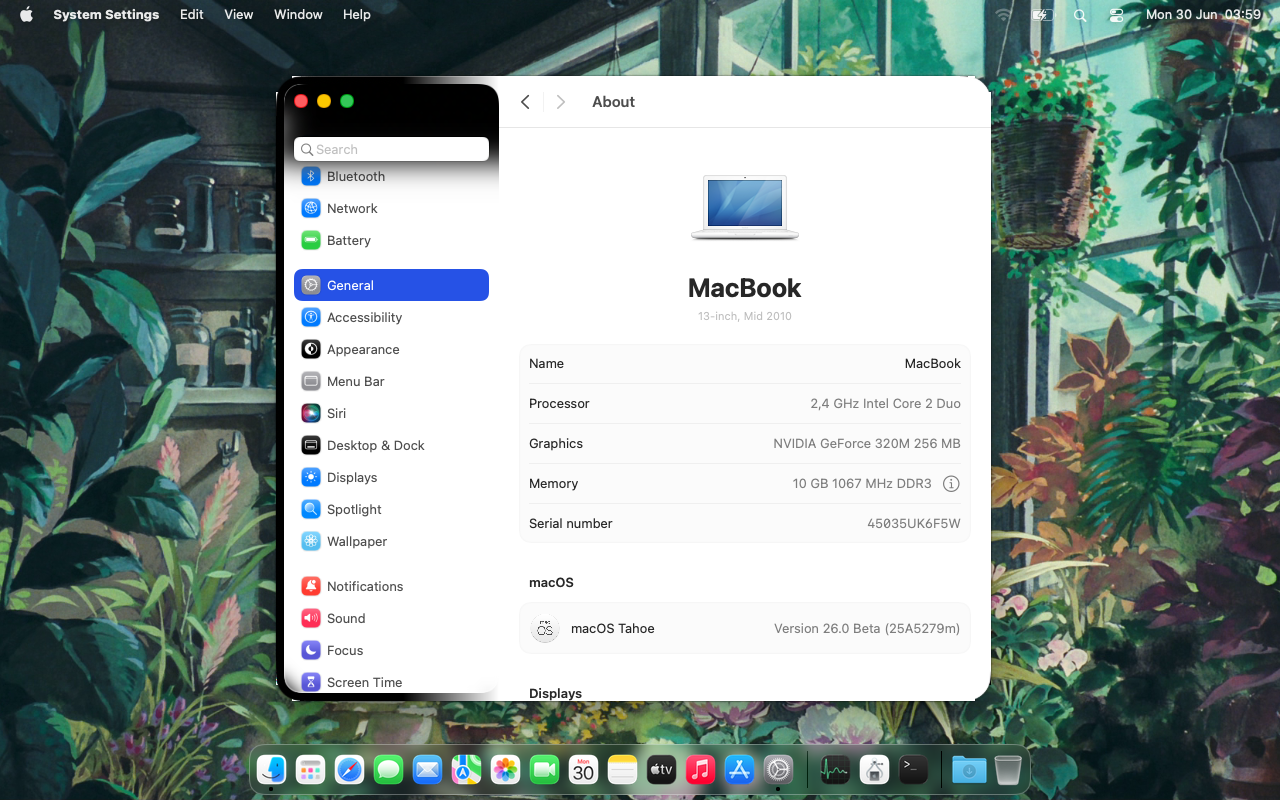Open Control Center from the menu bar
1280x800 pixels.
(1116, 14)
